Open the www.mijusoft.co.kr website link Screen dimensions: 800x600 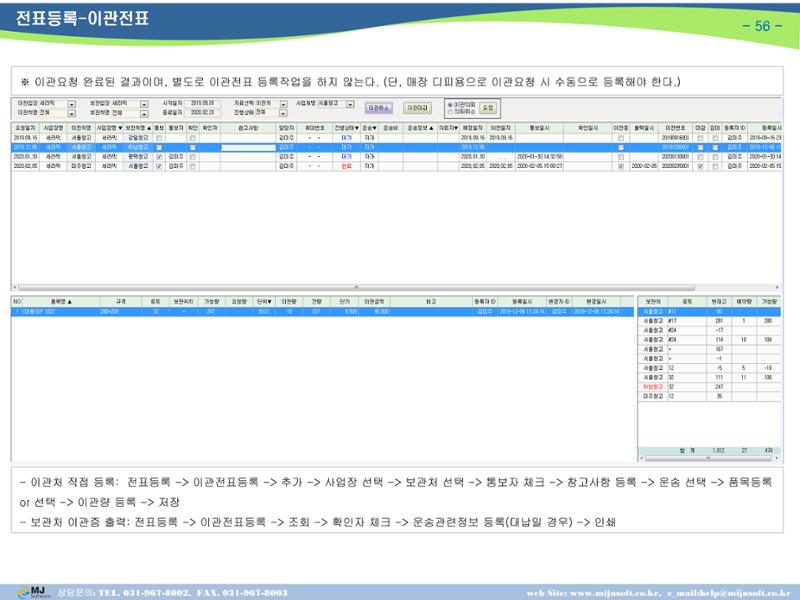click(x=615, y=593)
